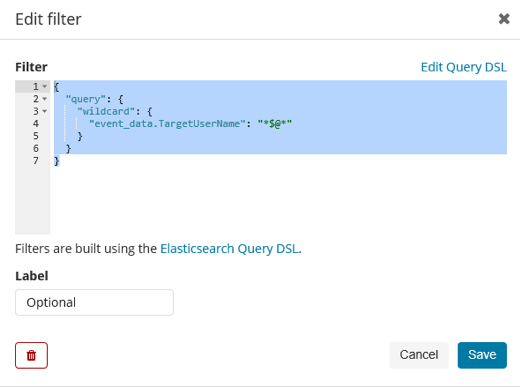Focus the optional Label input field
This screenshot has height=387, width=520.
point(94,302)
